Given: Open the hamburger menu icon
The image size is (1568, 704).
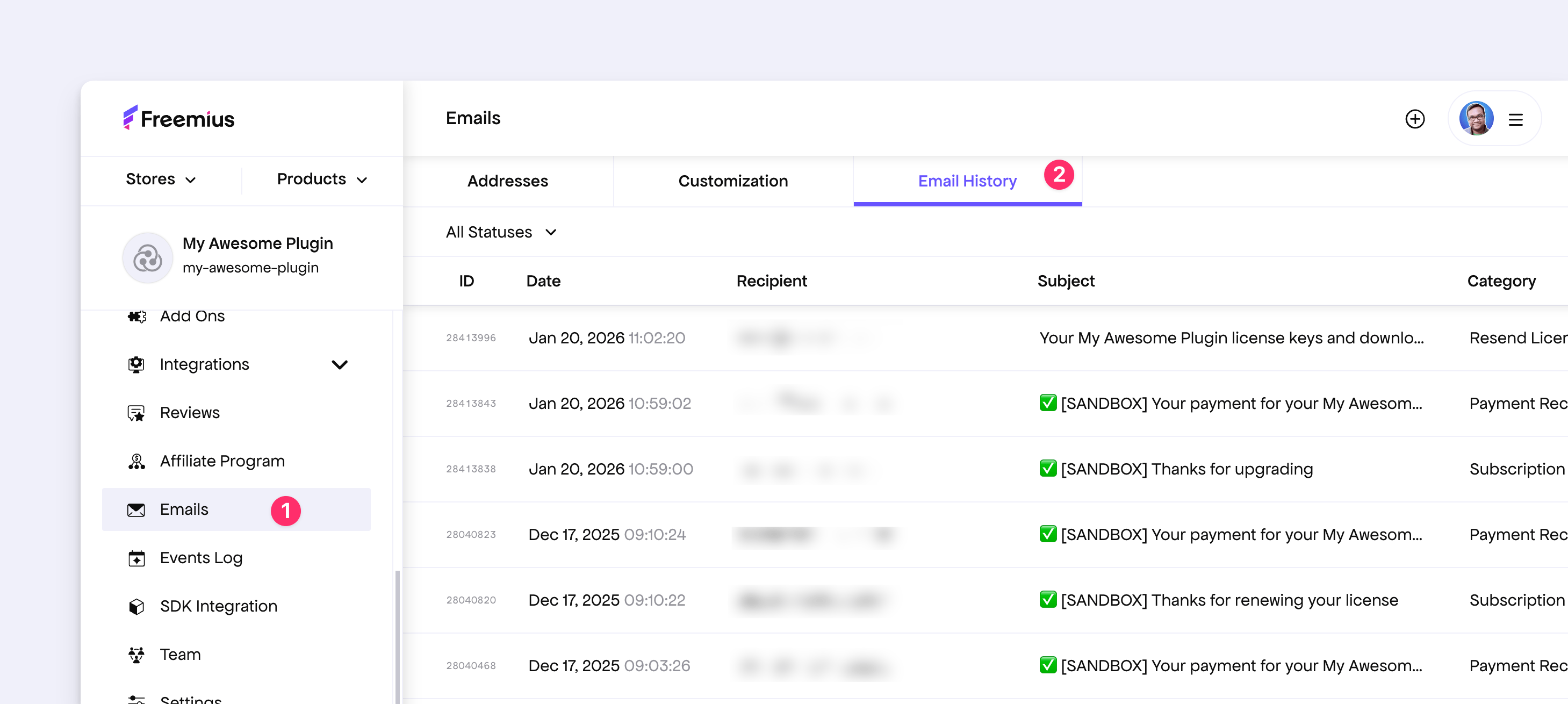Looking at the screenshot, I should pos(1516,120).
